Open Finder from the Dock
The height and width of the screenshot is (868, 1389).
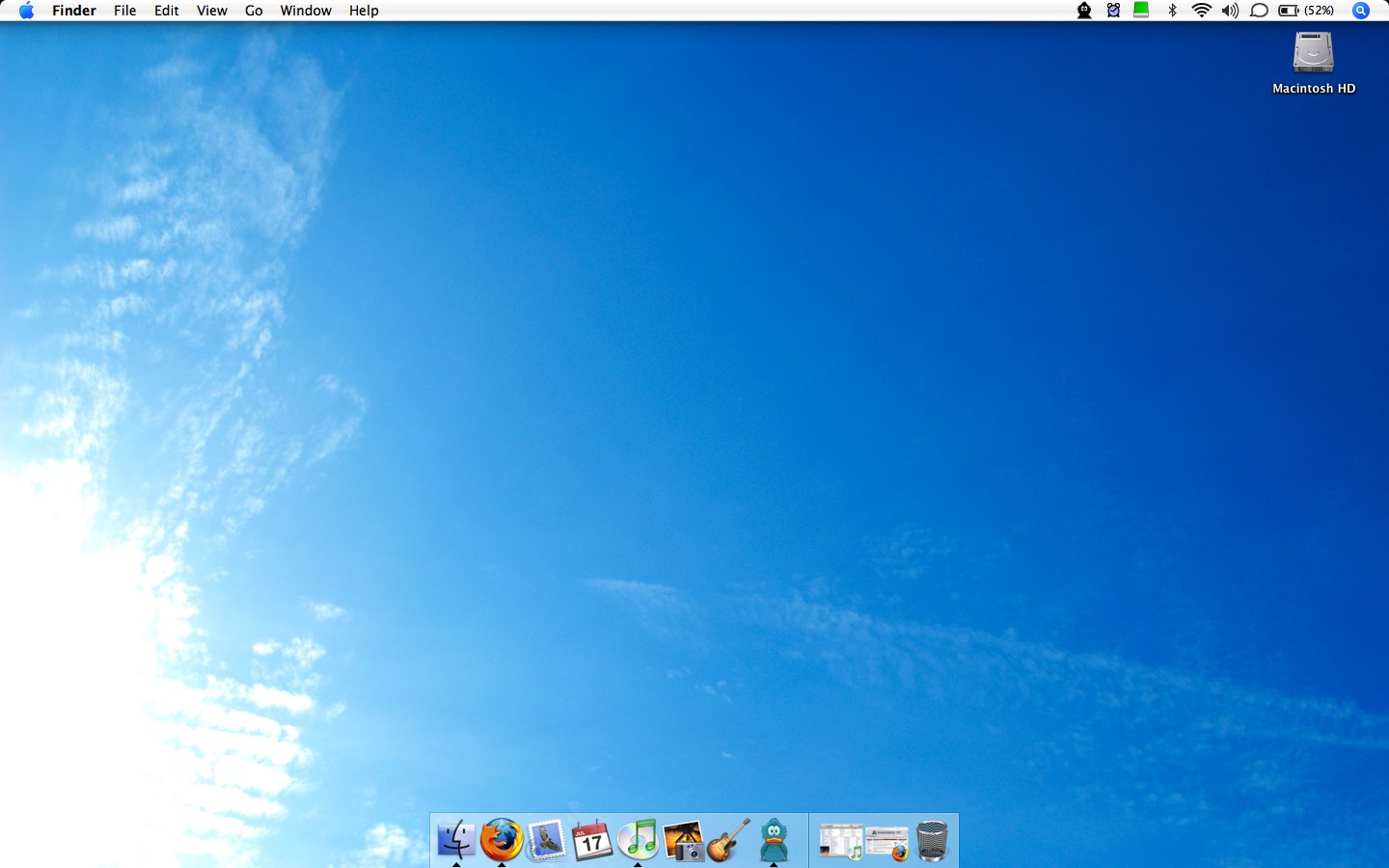456,840
